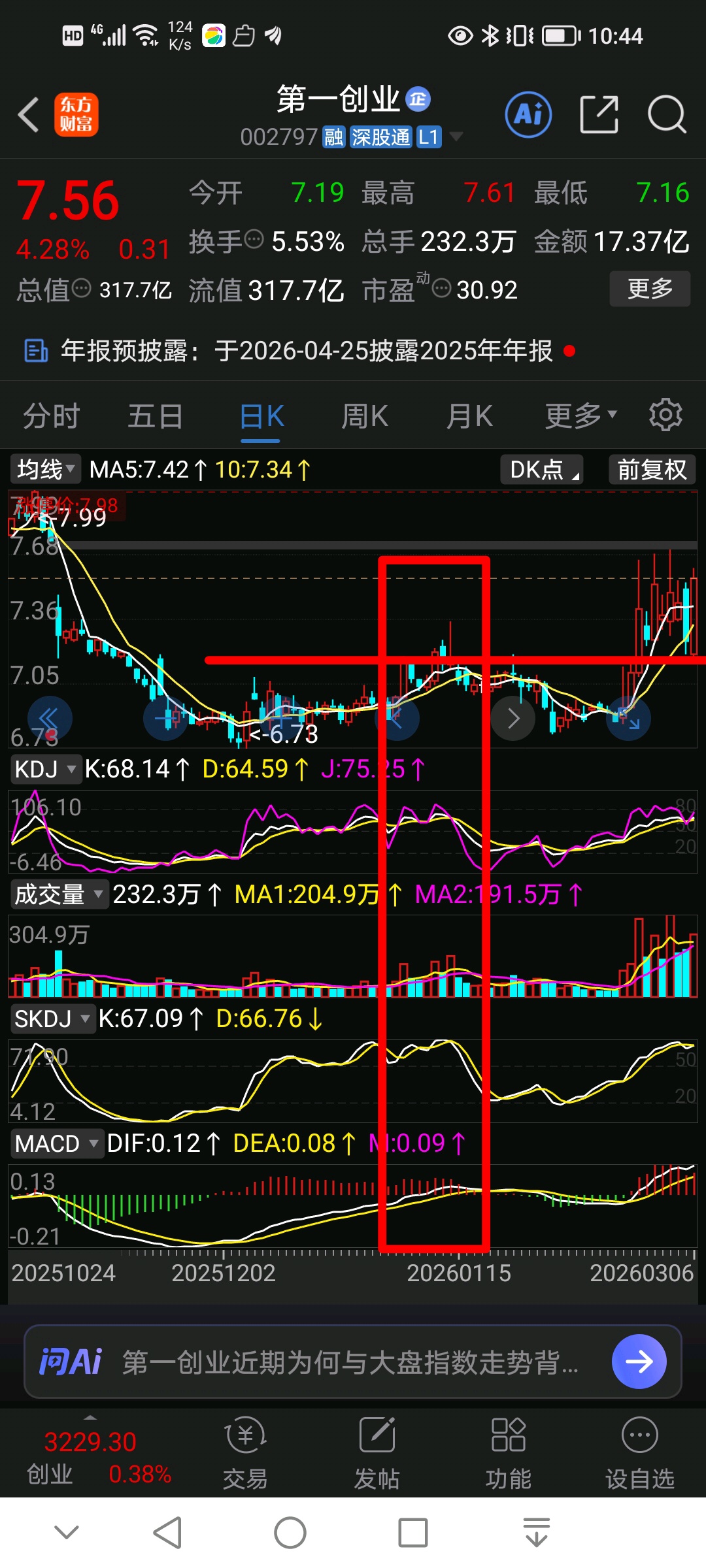The height and width of the screenshot is (1568, 706).
Task: Tap the L1 quote level badge
Action: tap(429, 137)
